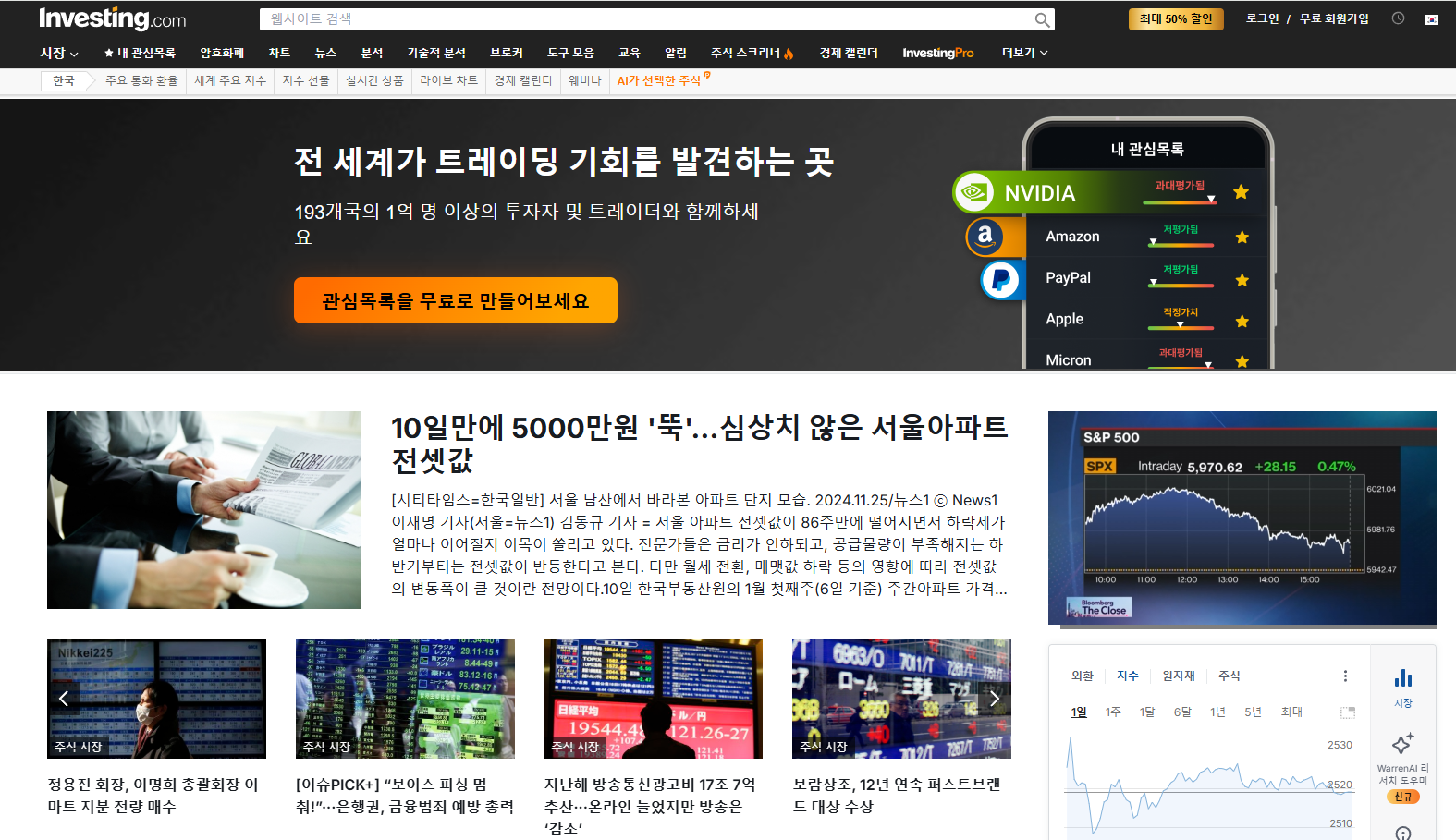Click the 무료 회원가입 link

[x=1334, y=18]
